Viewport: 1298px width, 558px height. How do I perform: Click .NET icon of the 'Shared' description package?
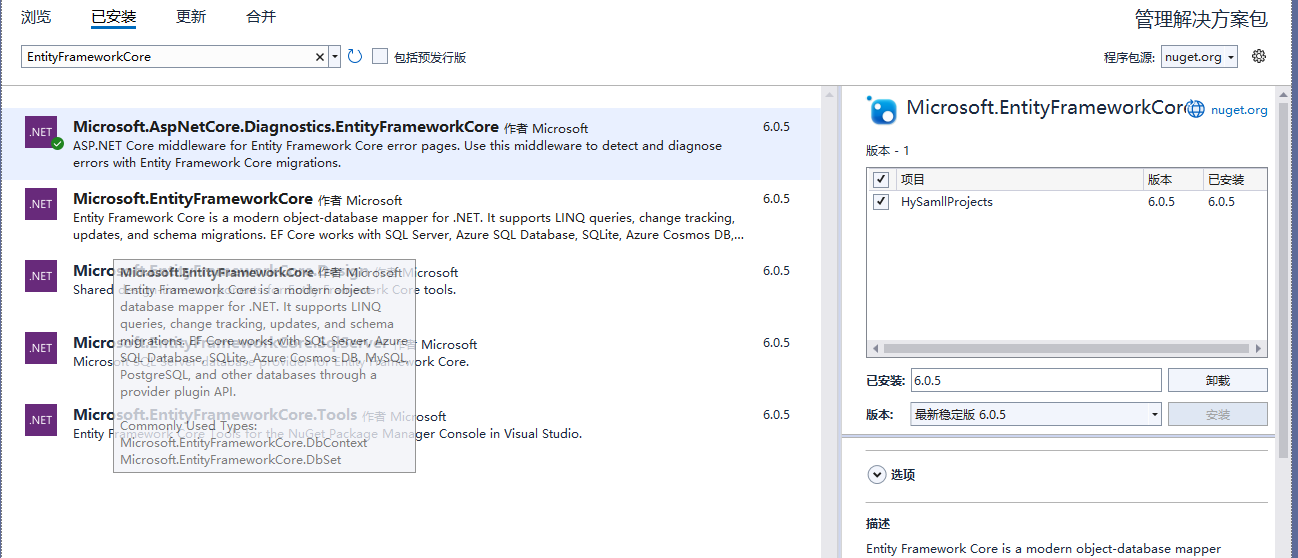click(x=41, y=276)
